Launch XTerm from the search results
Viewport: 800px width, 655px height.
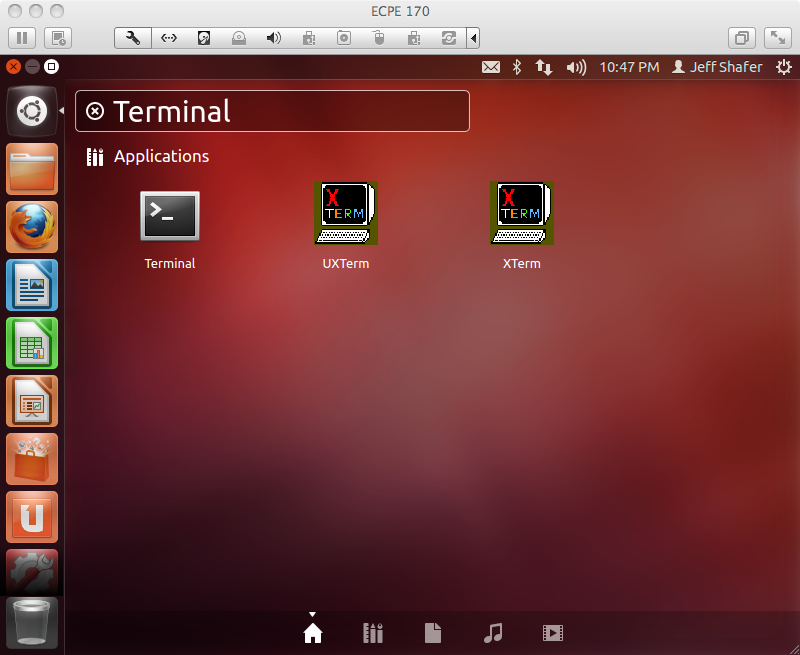(x=521, y=213)
